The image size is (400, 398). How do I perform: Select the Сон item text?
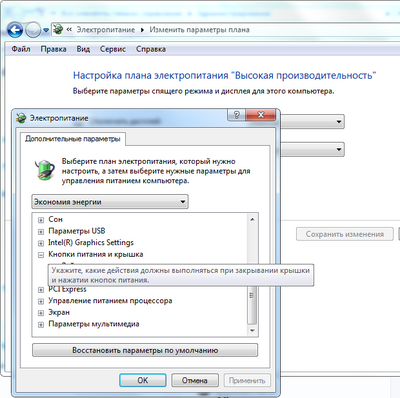coord(55,219)
